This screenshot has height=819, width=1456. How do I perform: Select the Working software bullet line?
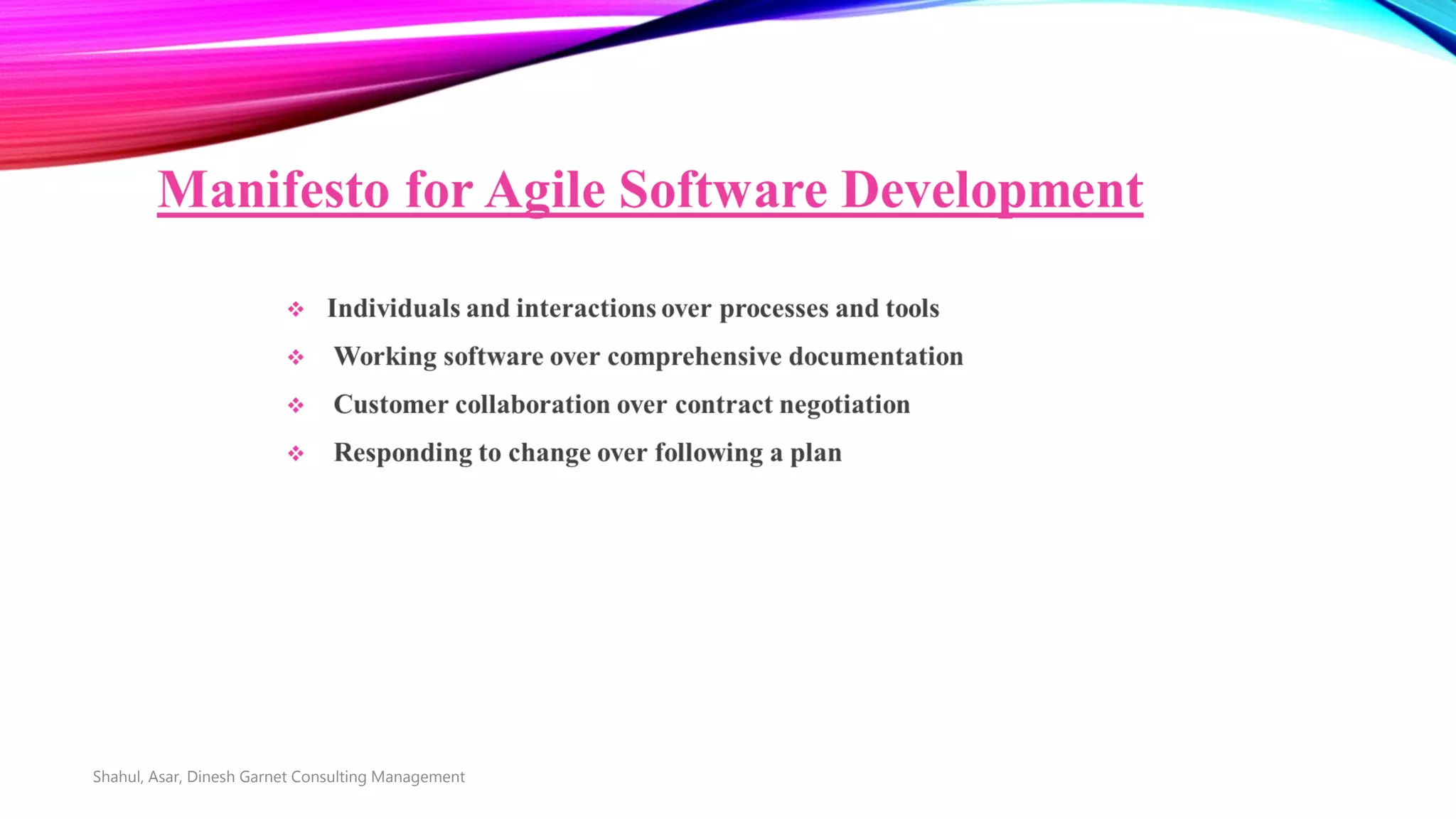648,356
